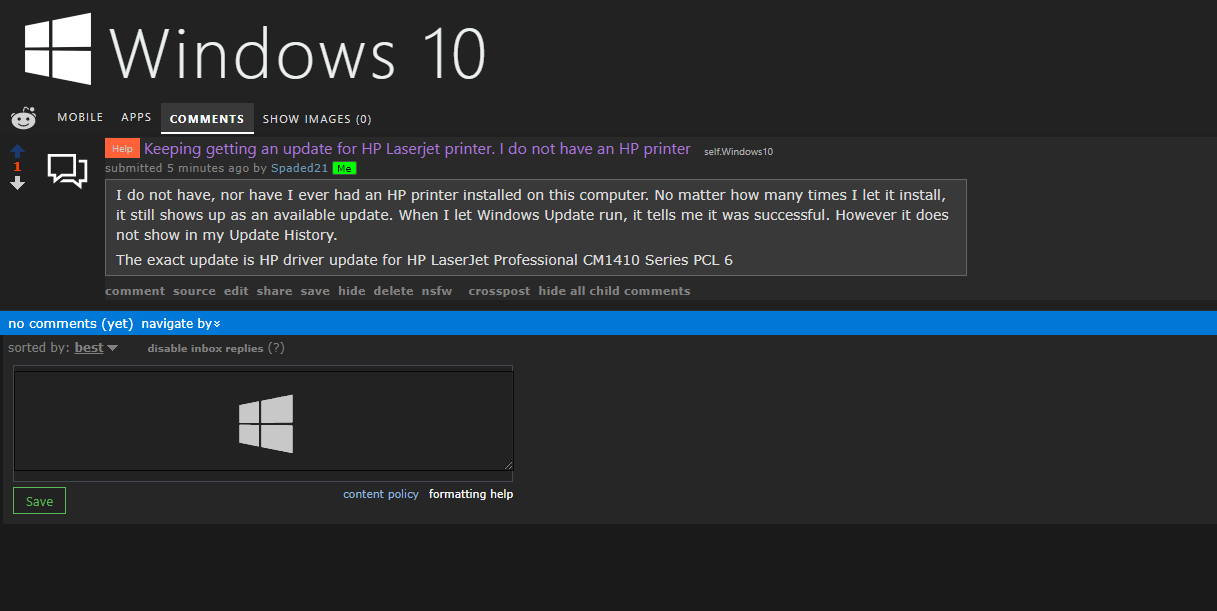This screenshot has width=1217, height=611.
Task: Open the APPS tab
Action: point(136,118)
